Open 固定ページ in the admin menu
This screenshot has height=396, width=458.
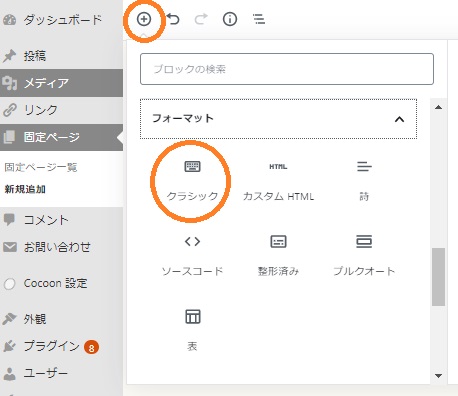click(61, 137)
